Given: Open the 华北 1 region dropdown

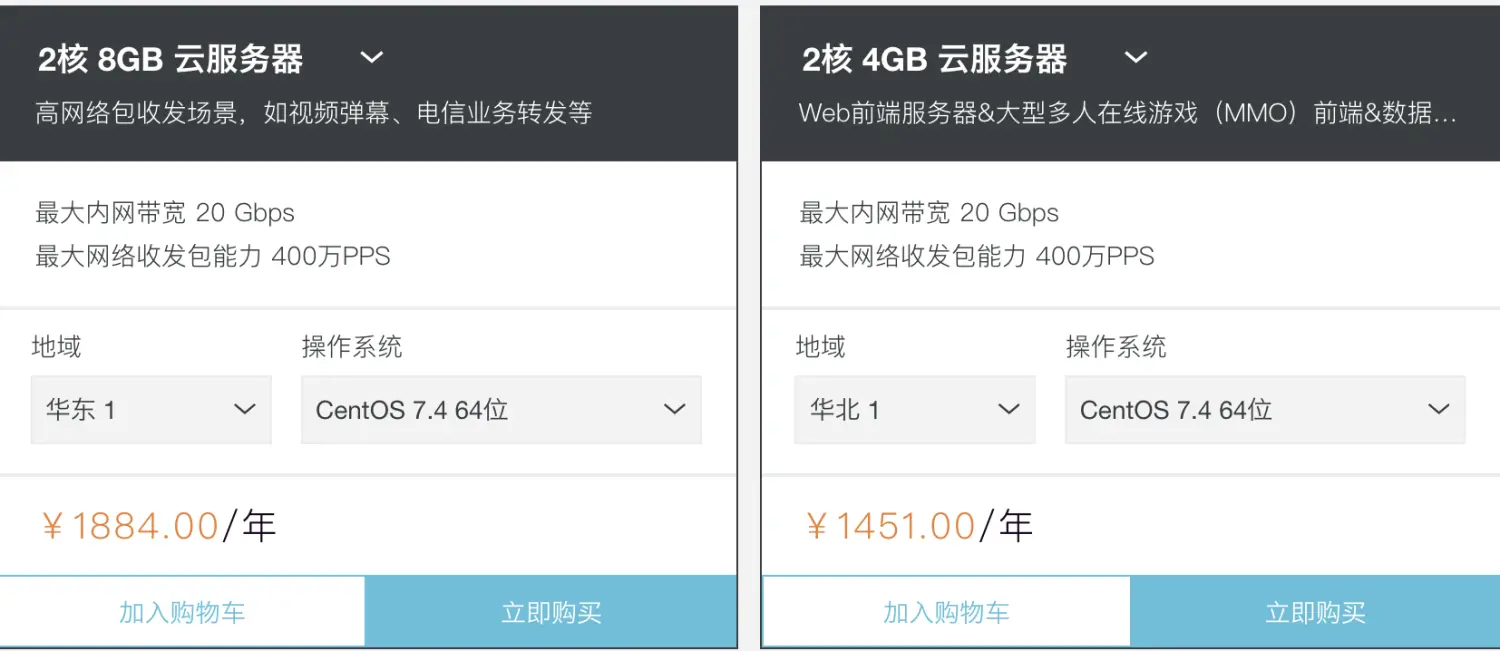Looking at the screenshot, I should [x=914, y=409].
